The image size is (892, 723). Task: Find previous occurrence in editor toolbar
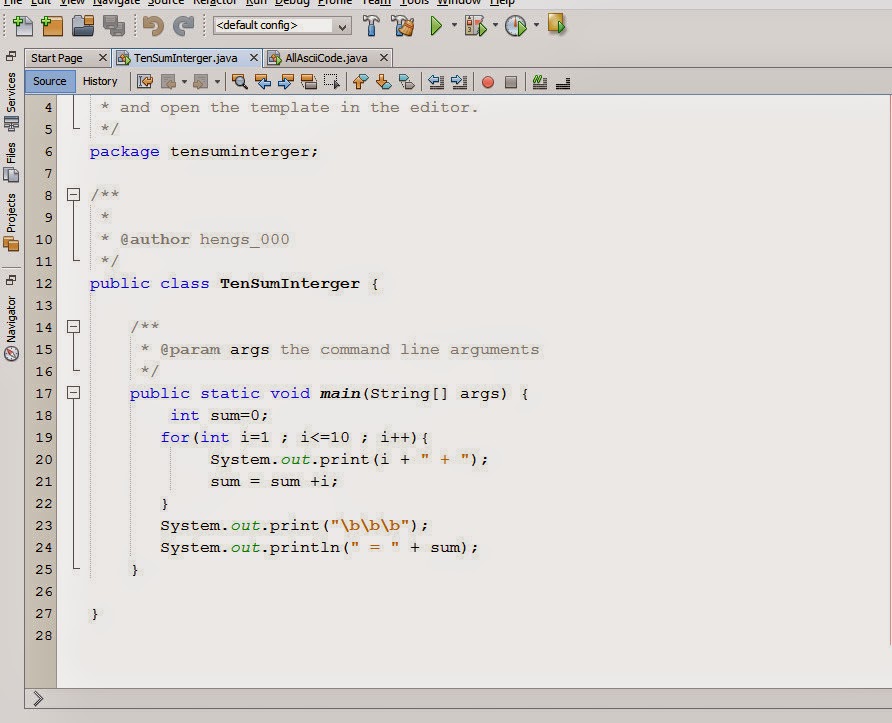click(262, 82)
